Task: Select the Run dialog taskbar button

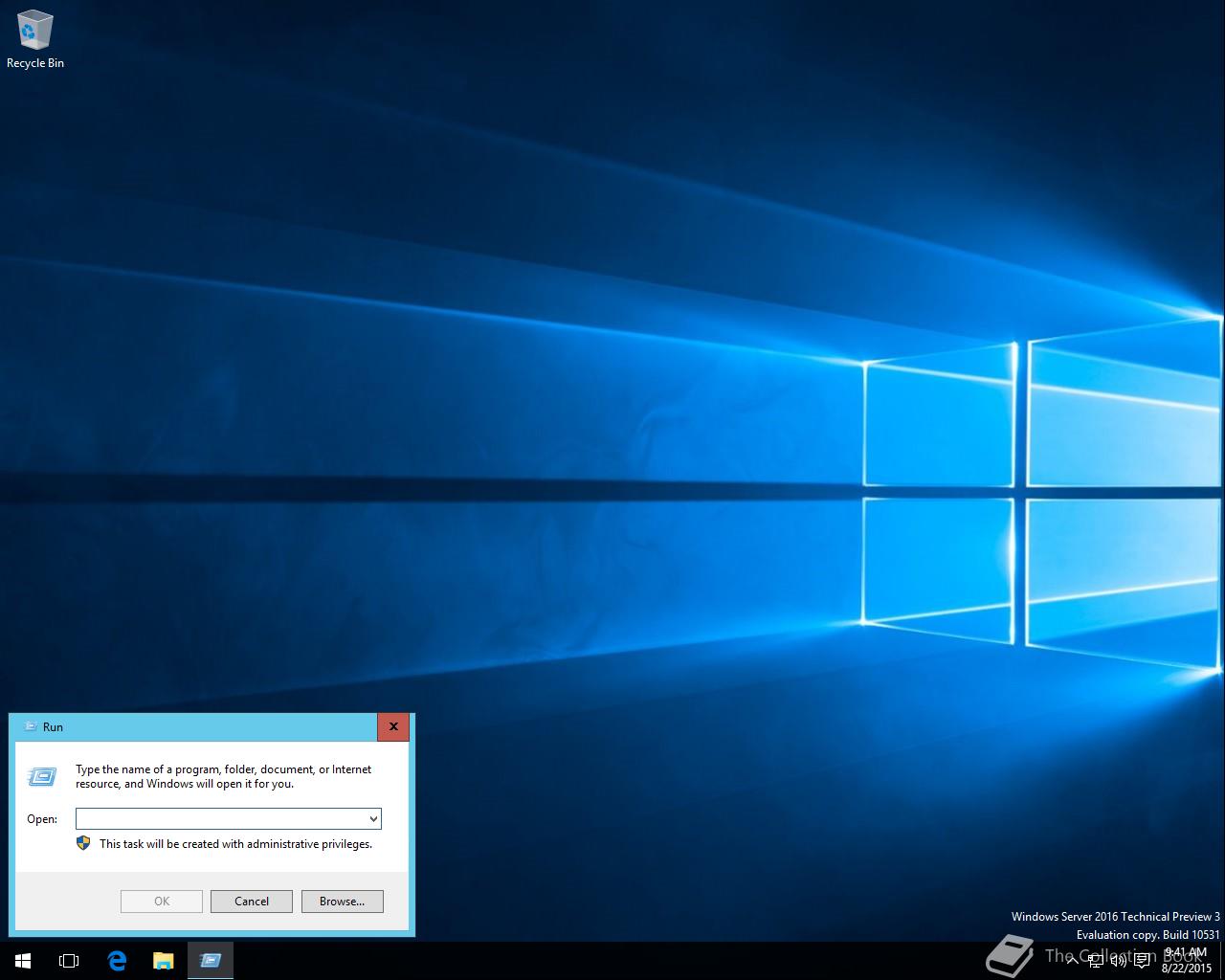Action: (x=211, y=960)
